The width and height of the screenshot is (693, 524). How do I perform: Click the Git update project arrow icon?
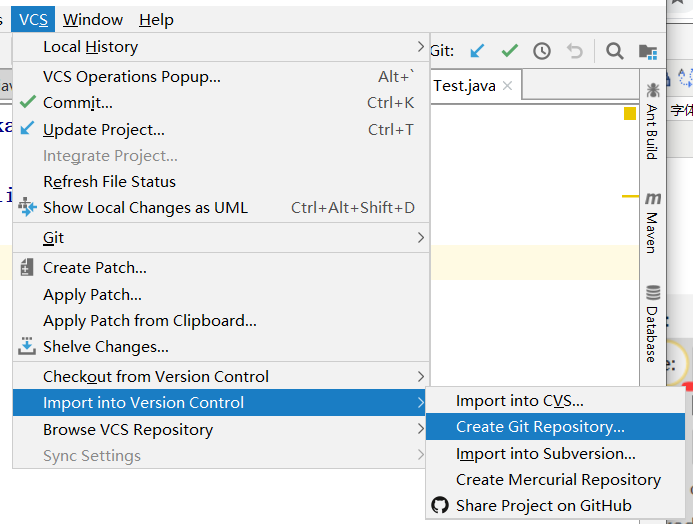click(x=477, y=51)
